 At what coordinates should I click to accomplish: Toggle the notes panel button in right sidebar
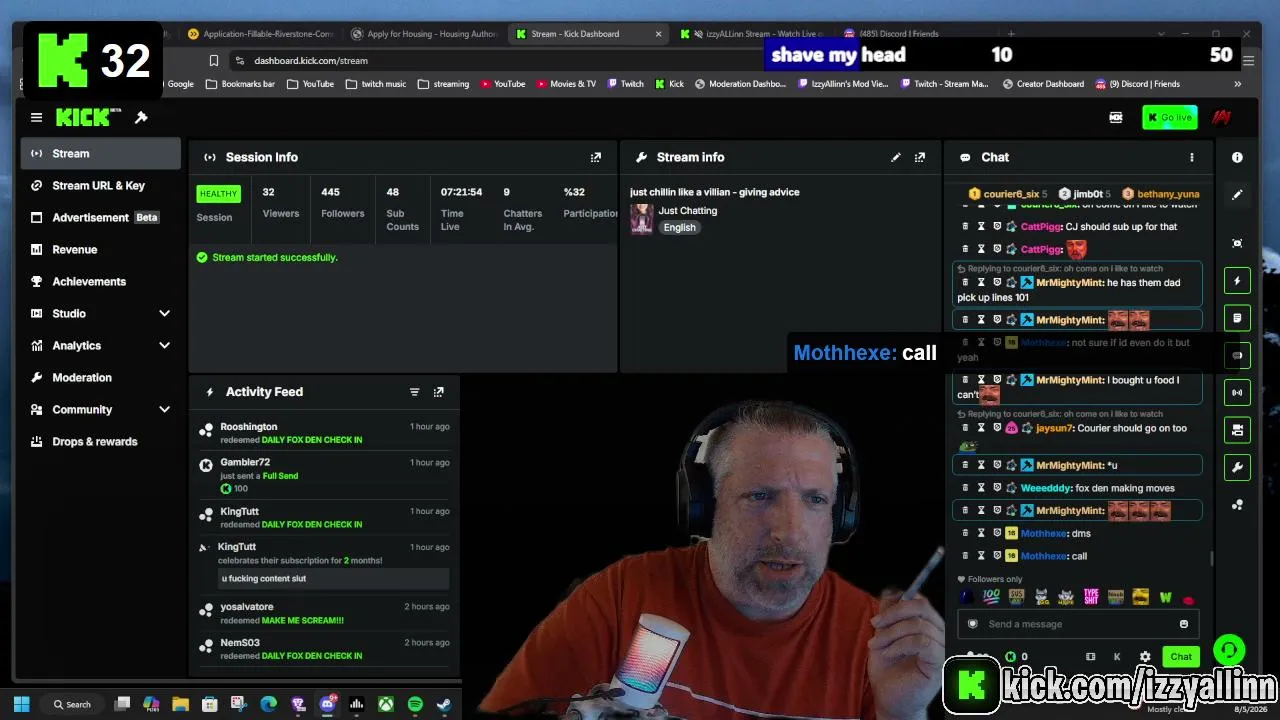coord(1237,318)
